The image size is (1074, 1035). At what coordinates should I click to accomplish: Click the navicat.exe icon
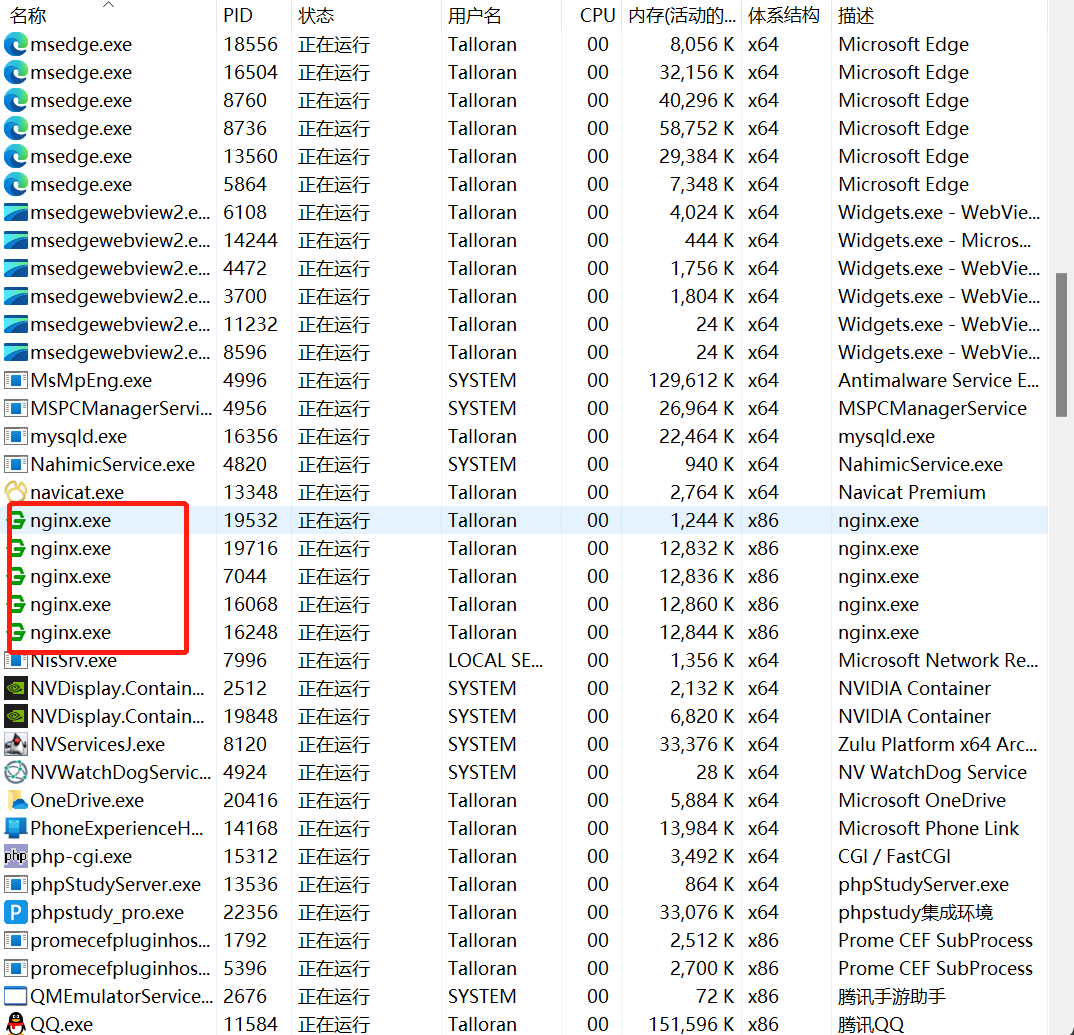pos(16,492)
